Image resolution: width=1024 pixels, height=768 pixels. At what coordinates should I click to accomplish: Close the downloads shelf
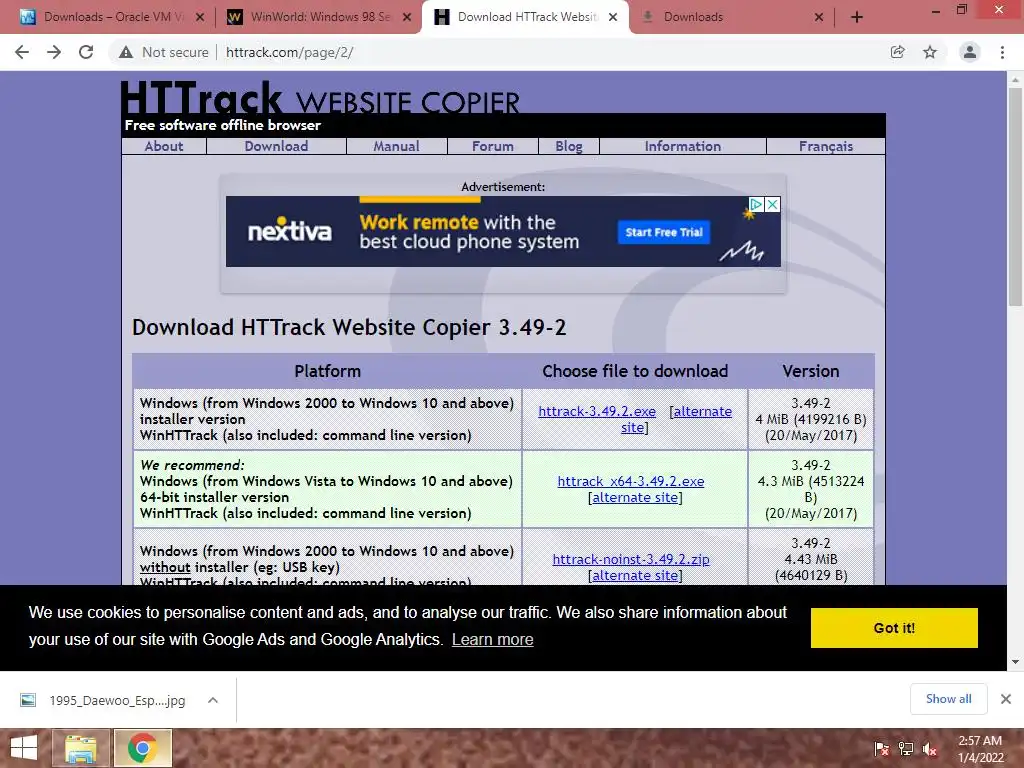[x=1006, y=699]
